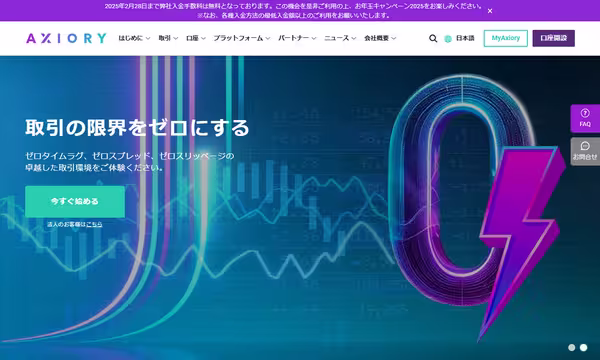Expand the 会社概要 menu
Image resolution: width=600 pixels, height=360 pixels.
tap(380, 38)
